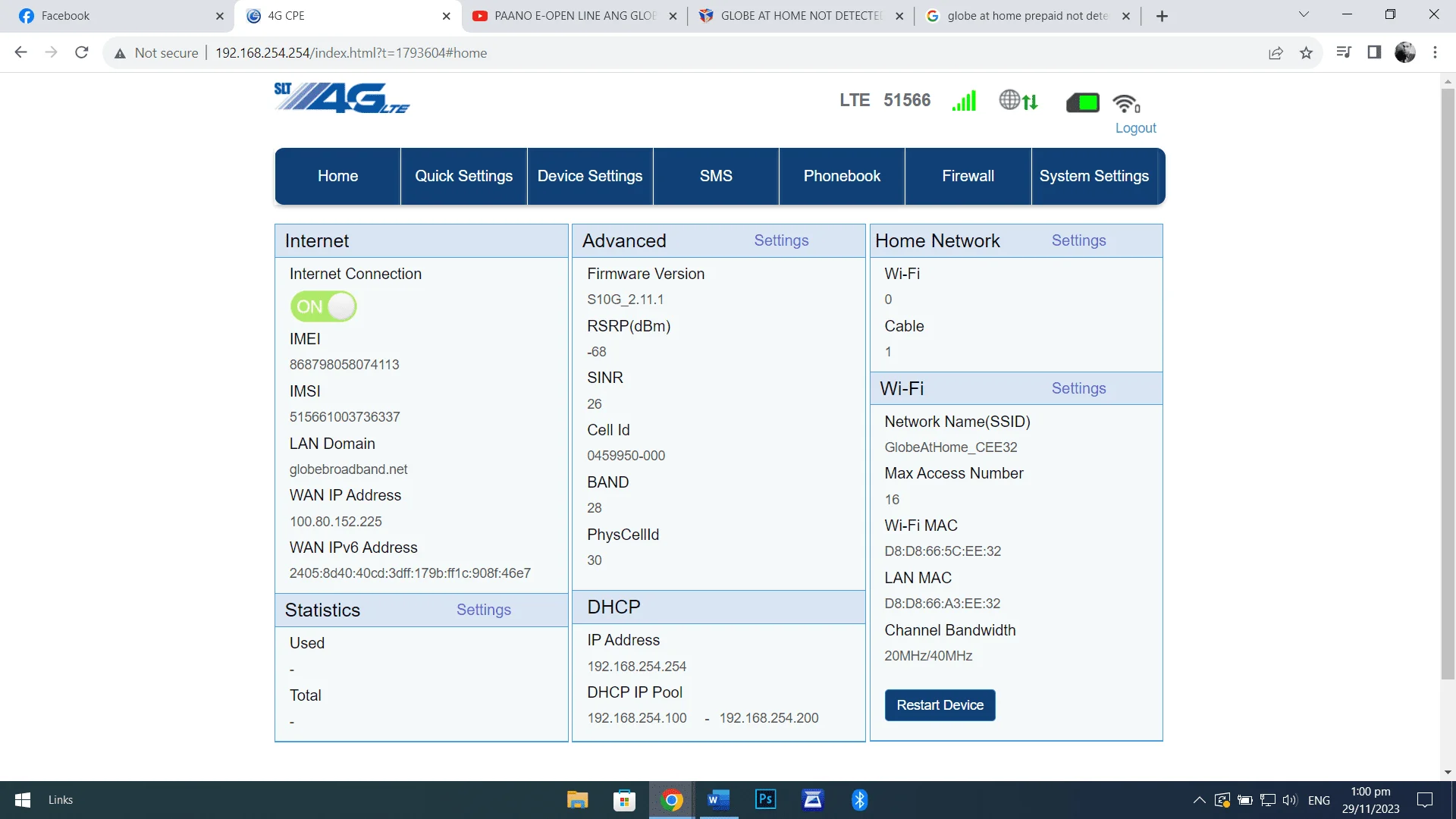
Task: Click the IMSI value 515661003736337
Action: (345, 417)
